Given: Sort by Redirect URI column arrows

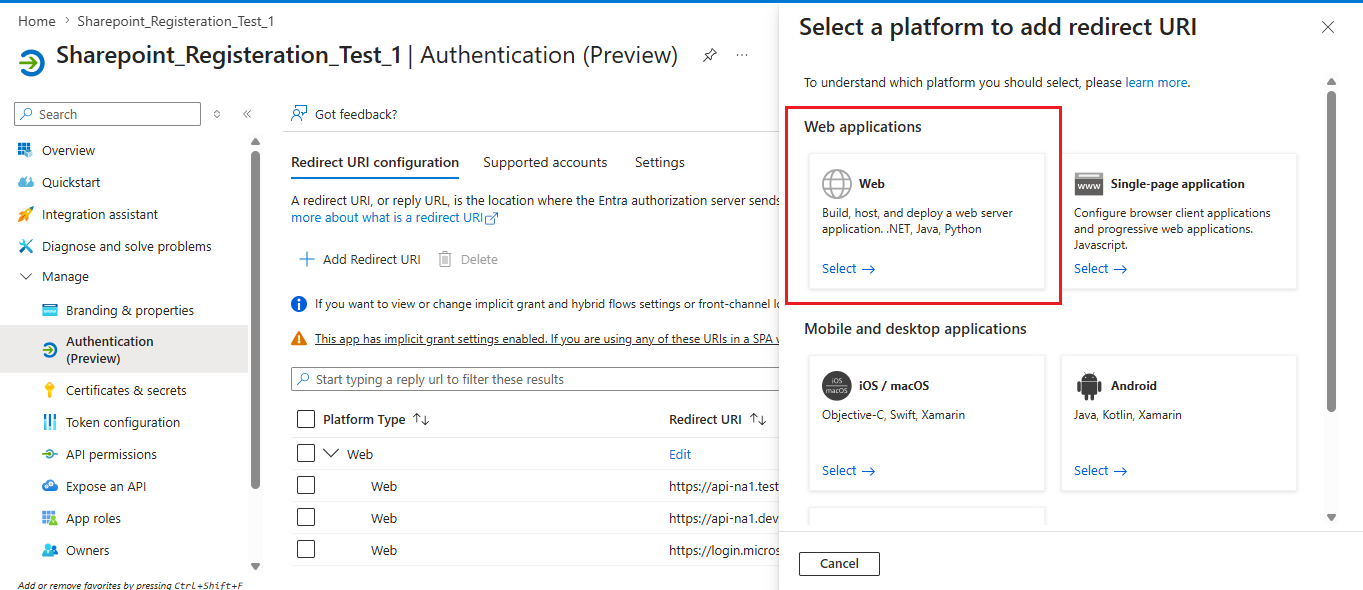Looking at the screenshot, I should pyautogui.click(x=757, y=420).
